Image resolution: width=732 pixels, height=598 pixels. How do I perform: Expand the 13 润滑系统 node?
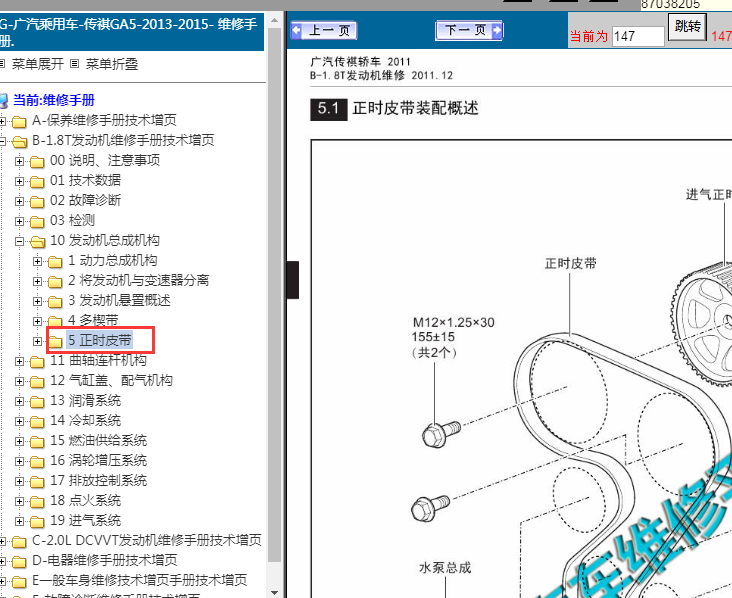(19, 401)
